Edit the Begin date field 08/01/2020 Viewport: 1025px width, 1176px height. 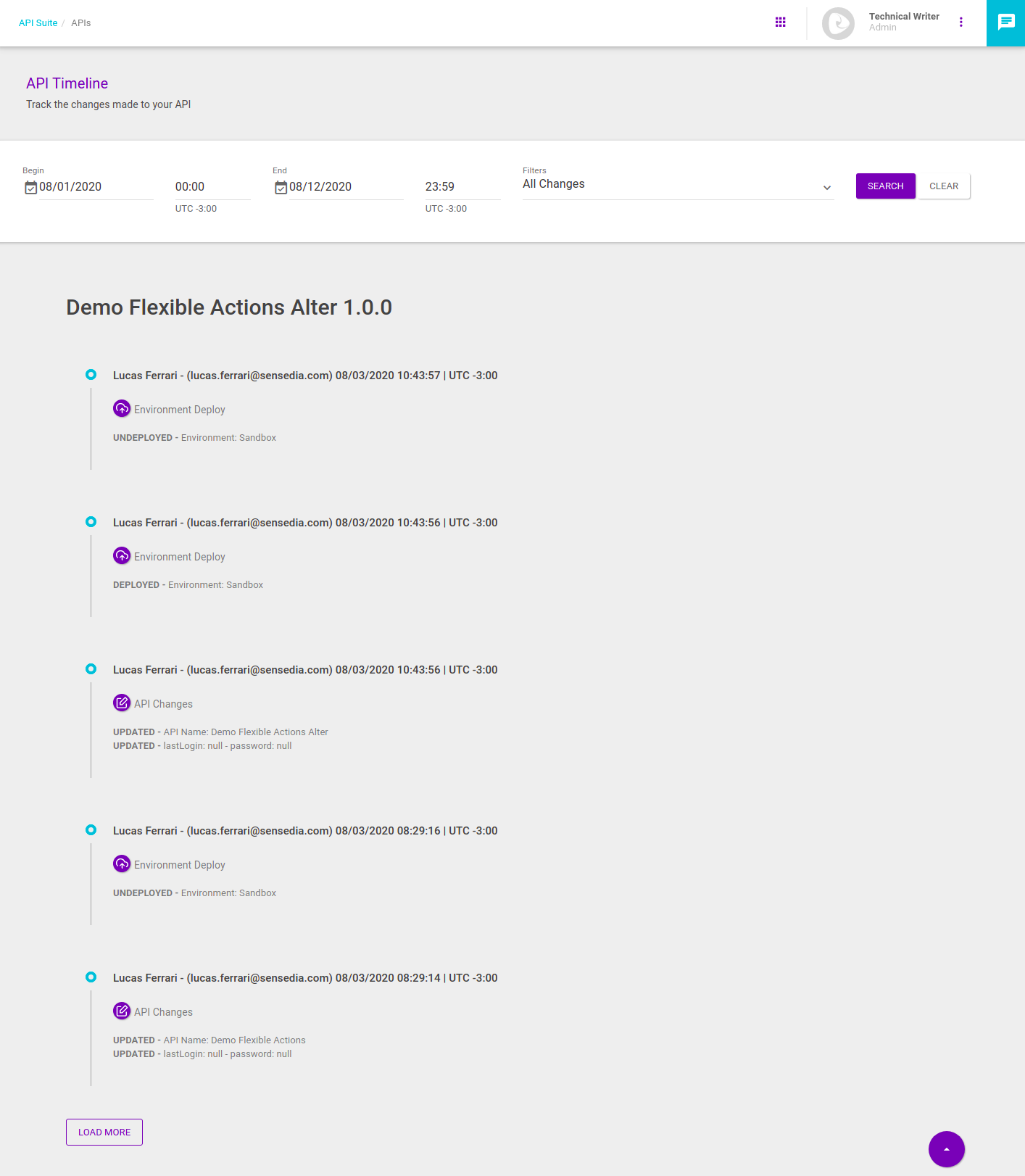coord(94,187)
